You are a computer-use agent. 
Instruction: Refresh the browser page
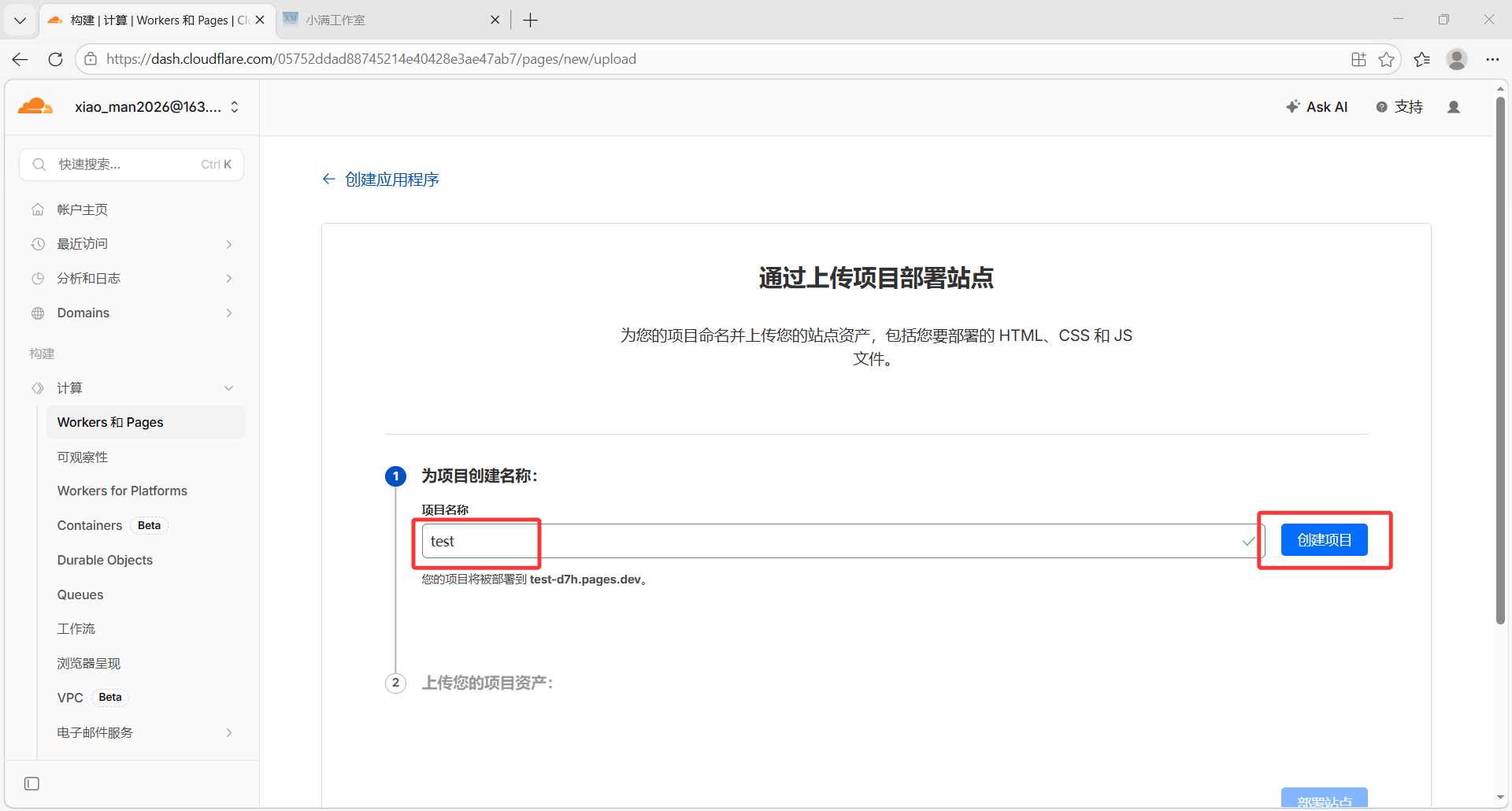click(x=55, y=59)
